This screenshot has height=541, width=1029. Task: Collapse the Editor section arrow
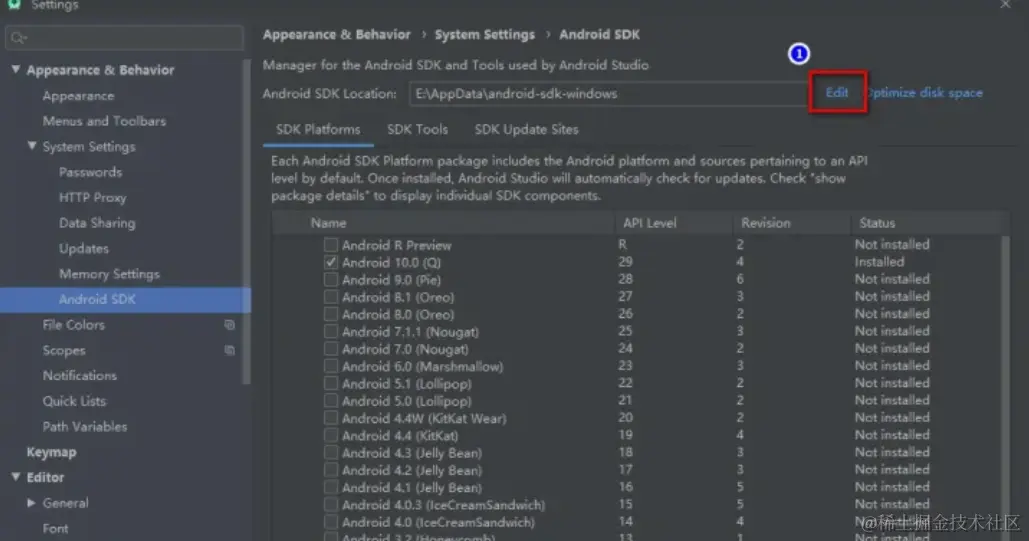point(16,478)
